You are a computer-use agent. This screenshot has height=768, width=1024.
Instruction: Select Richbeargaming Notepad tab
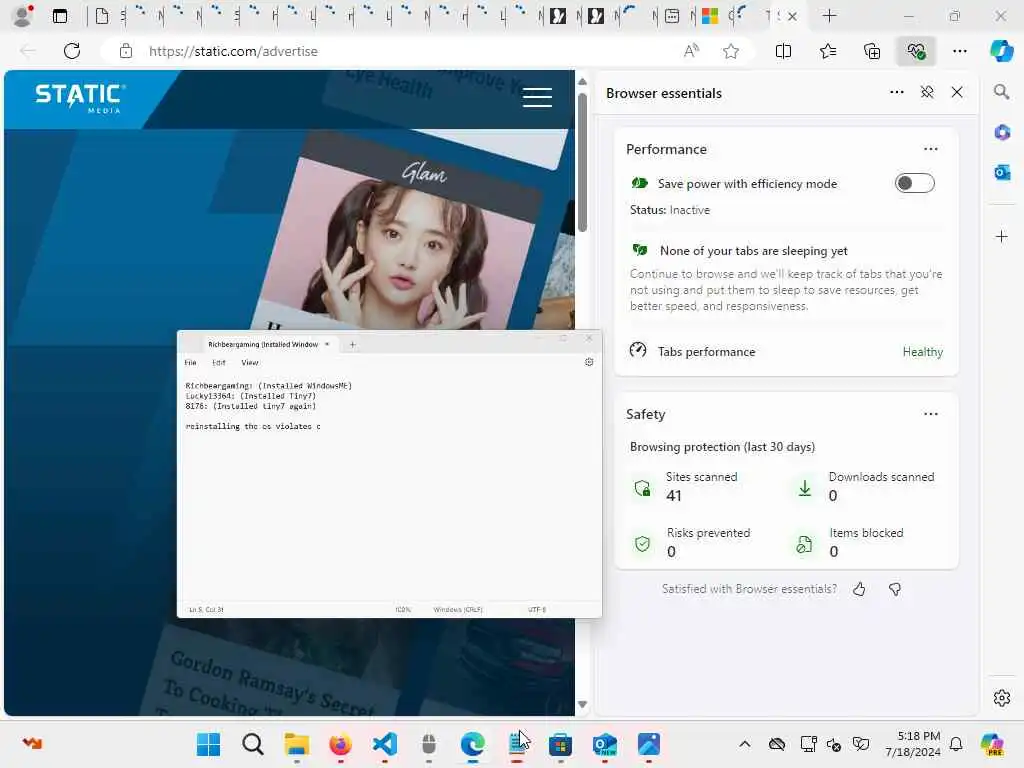[262, 344]
